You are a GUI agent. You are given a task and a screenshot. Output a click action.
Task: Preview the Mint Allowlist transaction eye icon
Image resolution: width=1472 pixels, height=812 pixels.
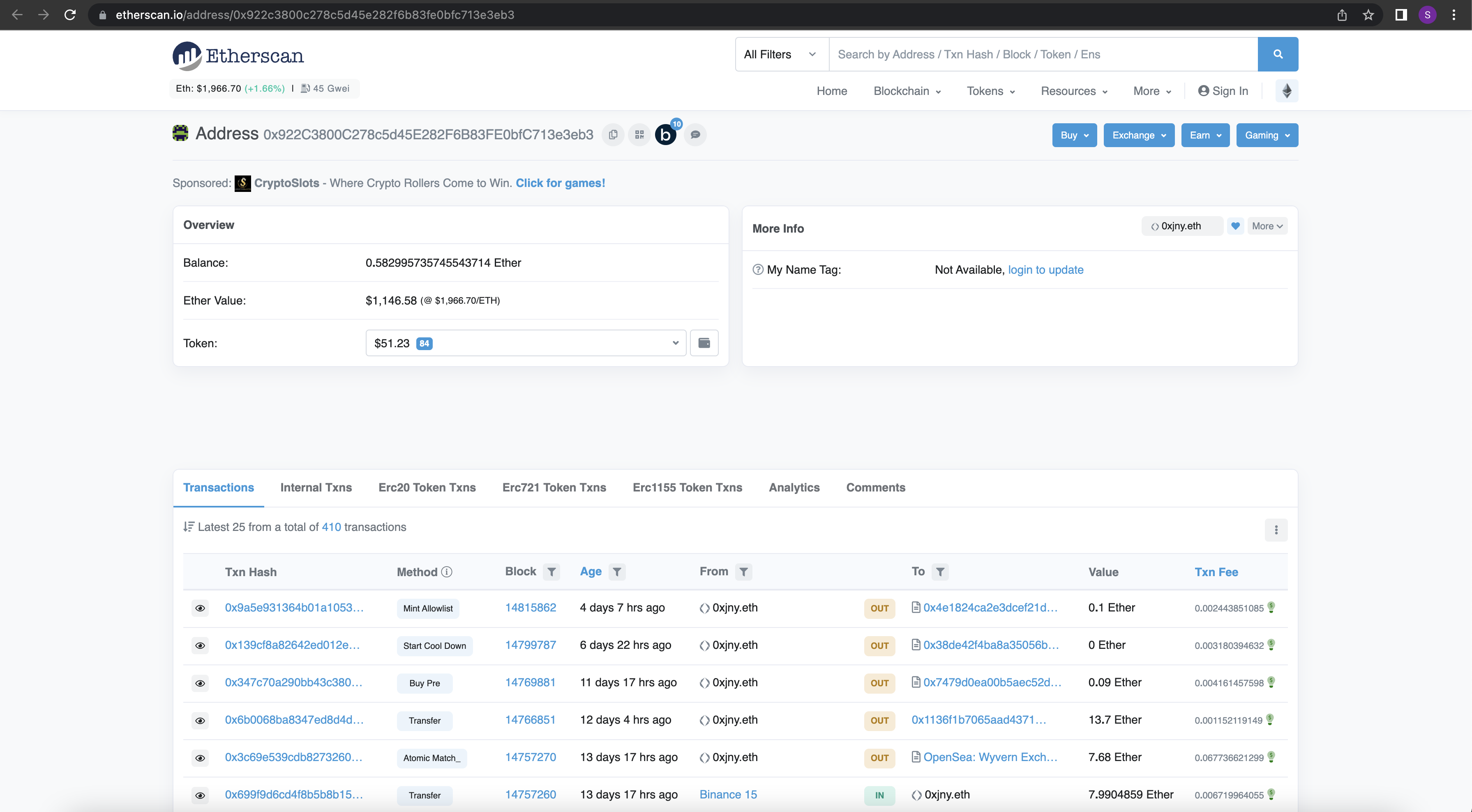pyautogui.click(x=200, y=608)
